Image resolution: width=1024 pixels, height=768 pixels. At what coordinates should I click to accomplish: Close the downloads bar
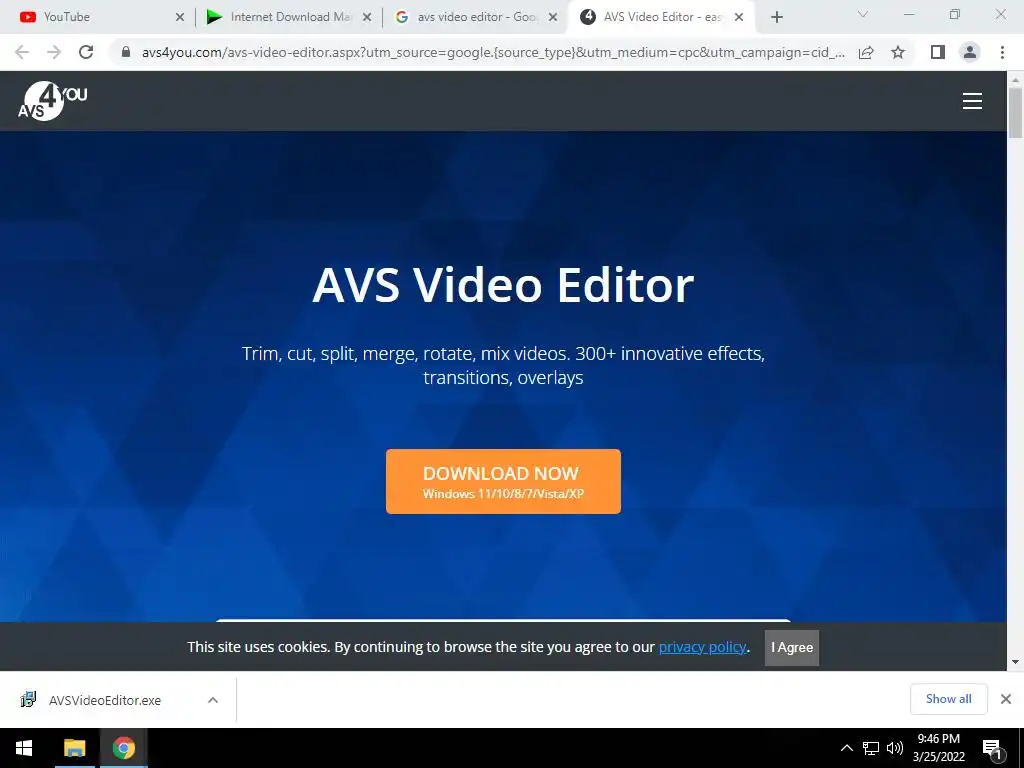coord(1006,699)
